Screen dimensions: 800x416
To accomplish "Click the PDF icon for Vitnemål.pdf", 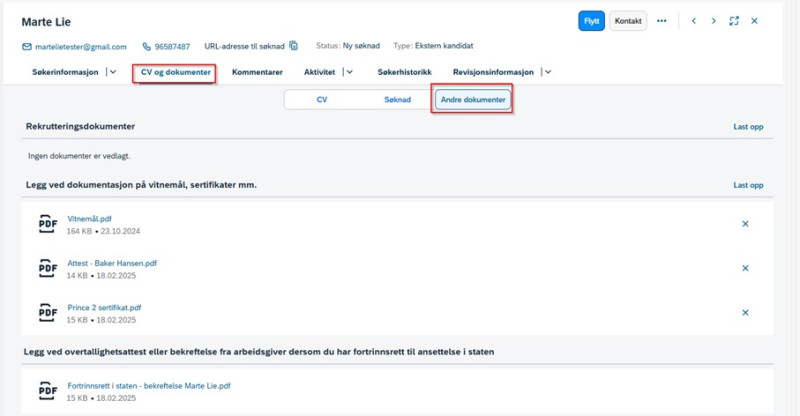I will (x=48, y=224).
